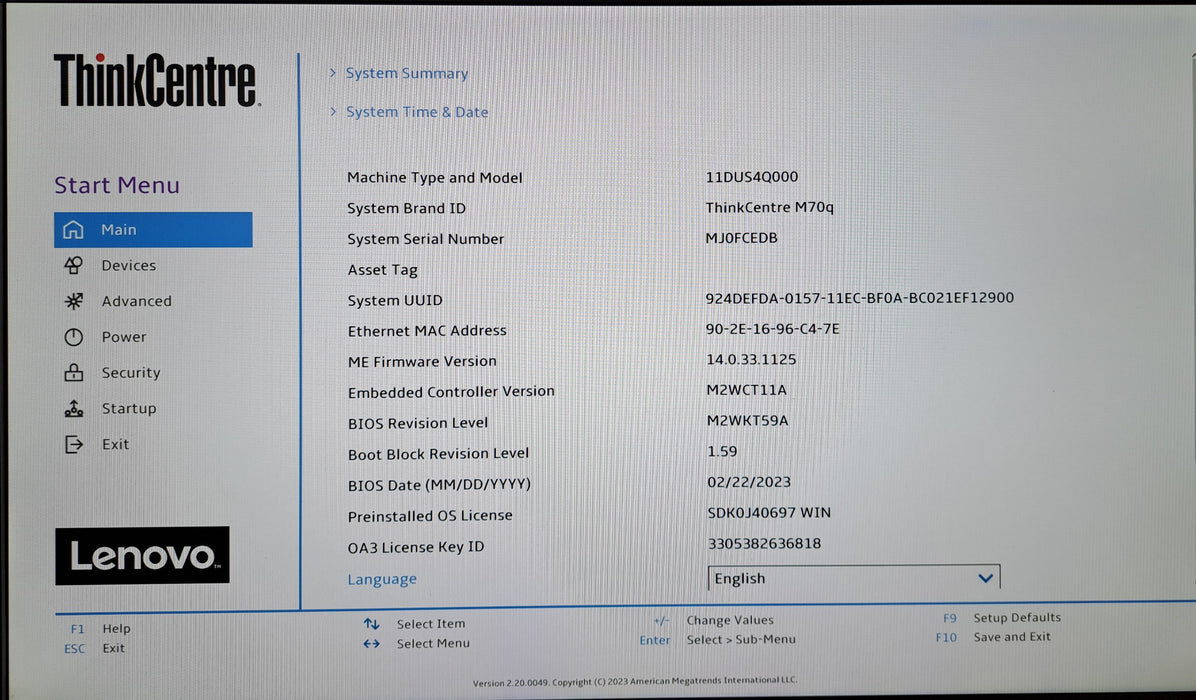
Task: Click the controller version M2WCT11A
Action: pyautogui.click(x=747, y=390)
